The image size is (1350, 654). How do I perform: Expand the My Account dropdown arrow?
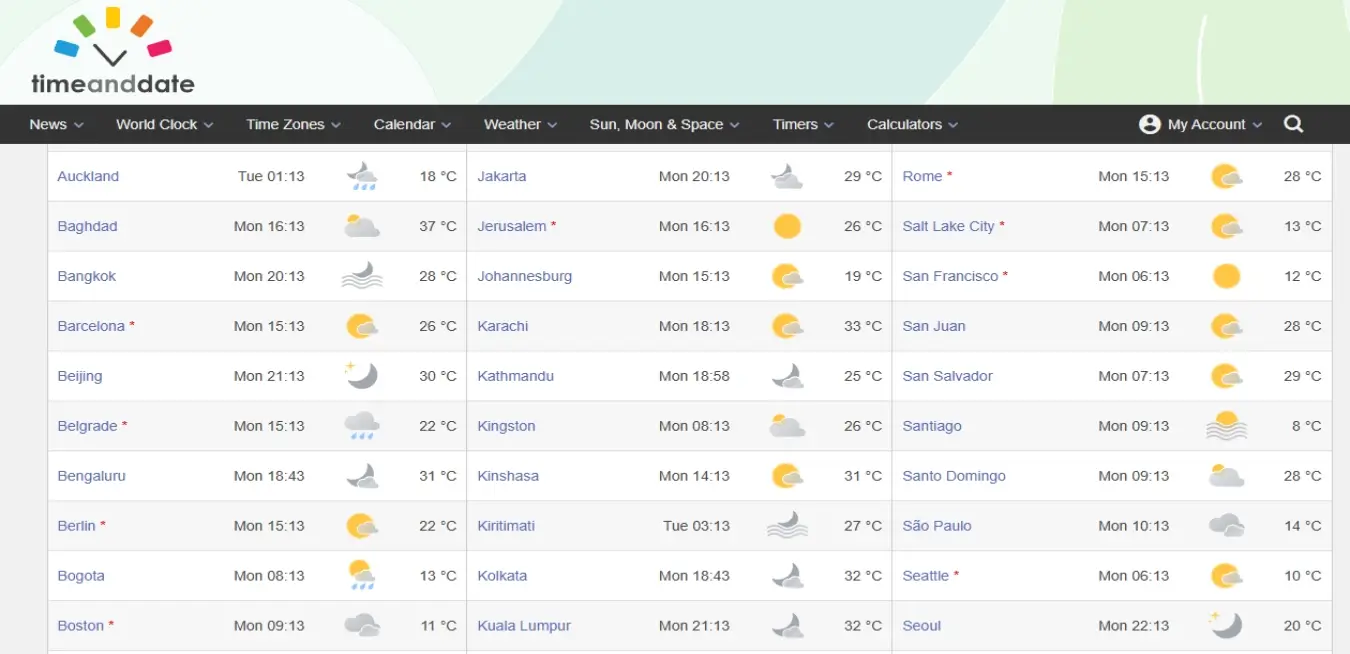pos(1257,125)
